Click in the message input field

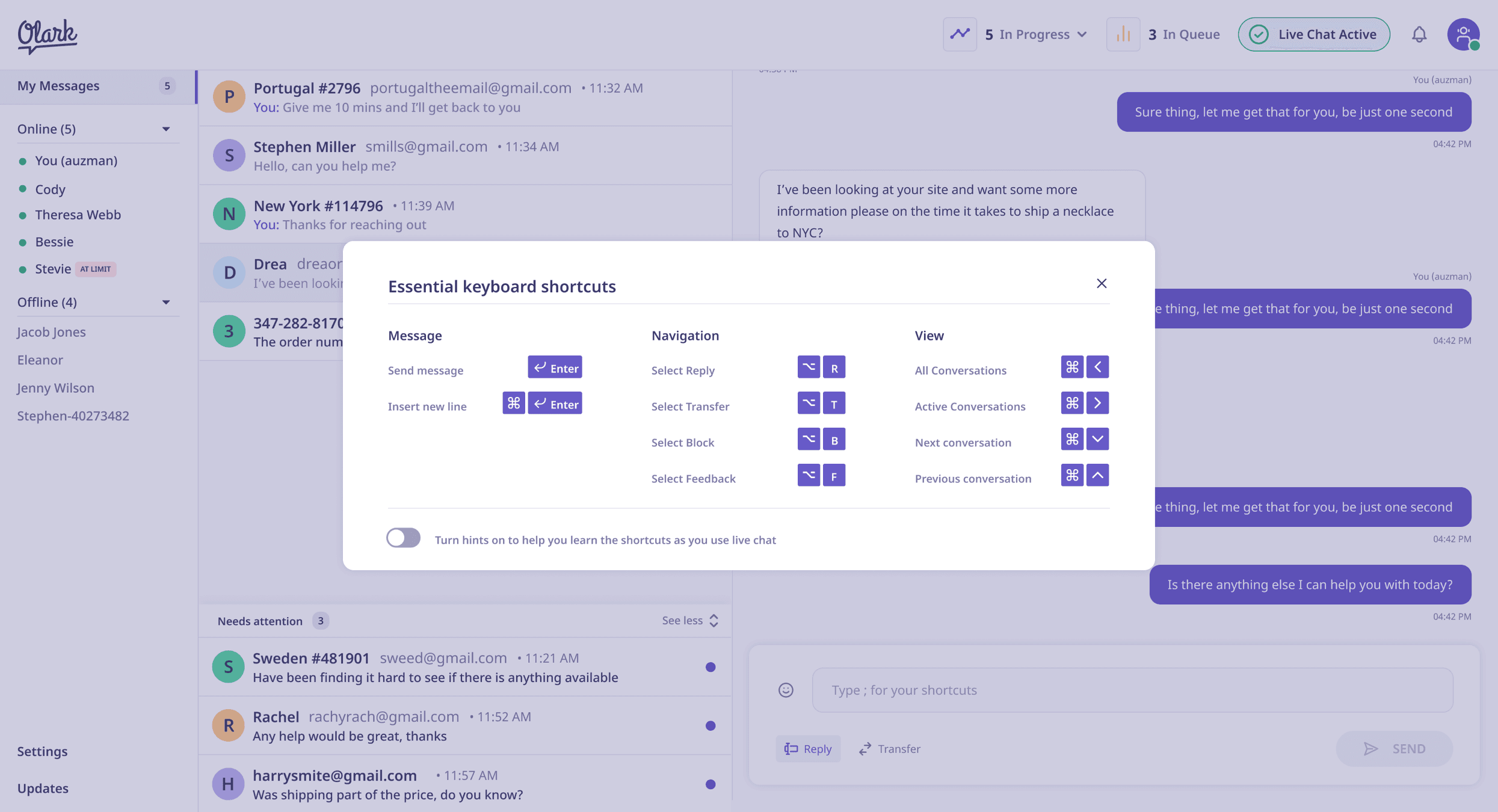pos(1133,690)
